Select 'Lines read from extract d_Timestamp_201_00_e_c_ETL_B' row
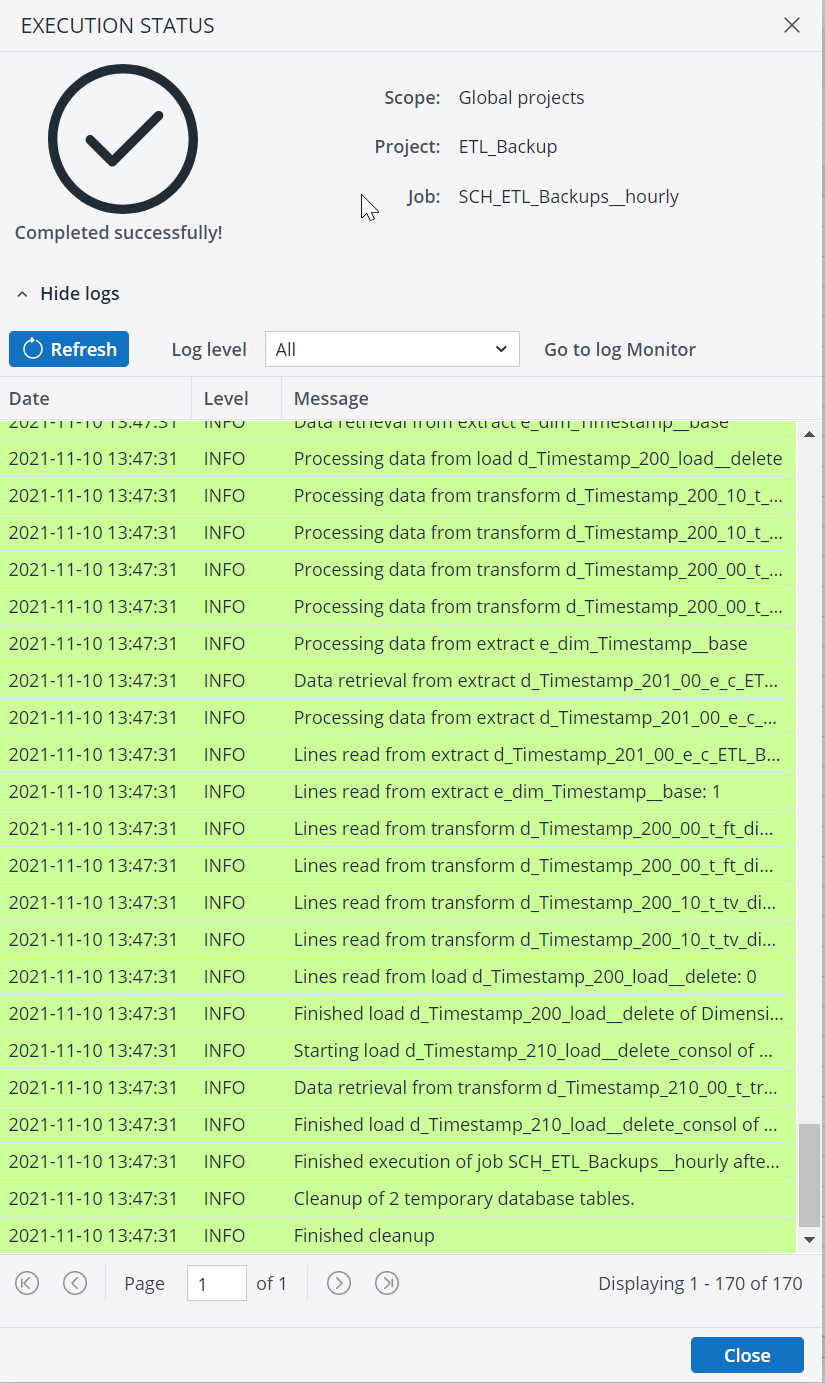 (x=398, y=754)
